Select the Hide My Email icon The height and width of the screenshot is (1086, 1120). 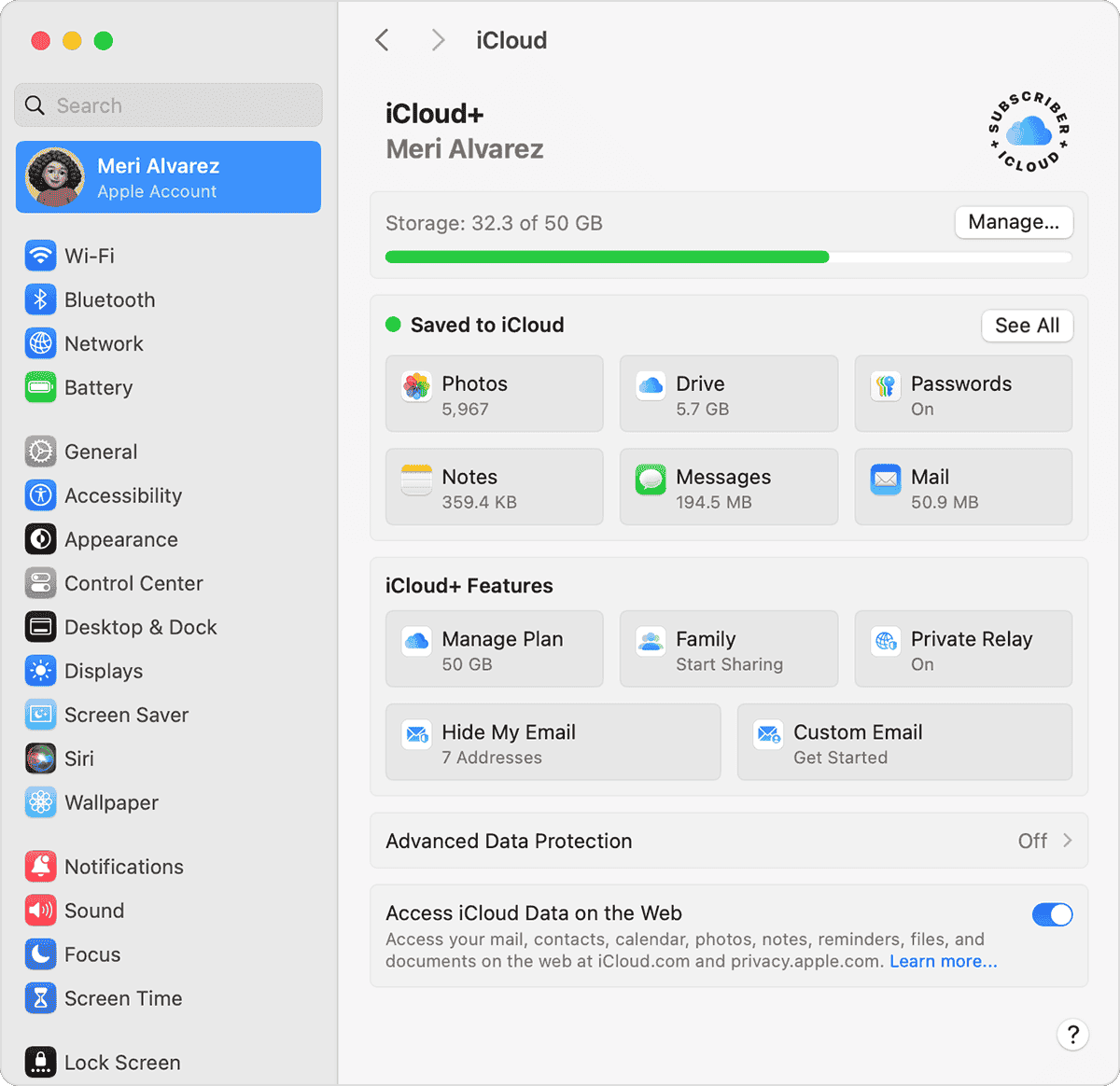pyautogui.click(x=416, y=735)
